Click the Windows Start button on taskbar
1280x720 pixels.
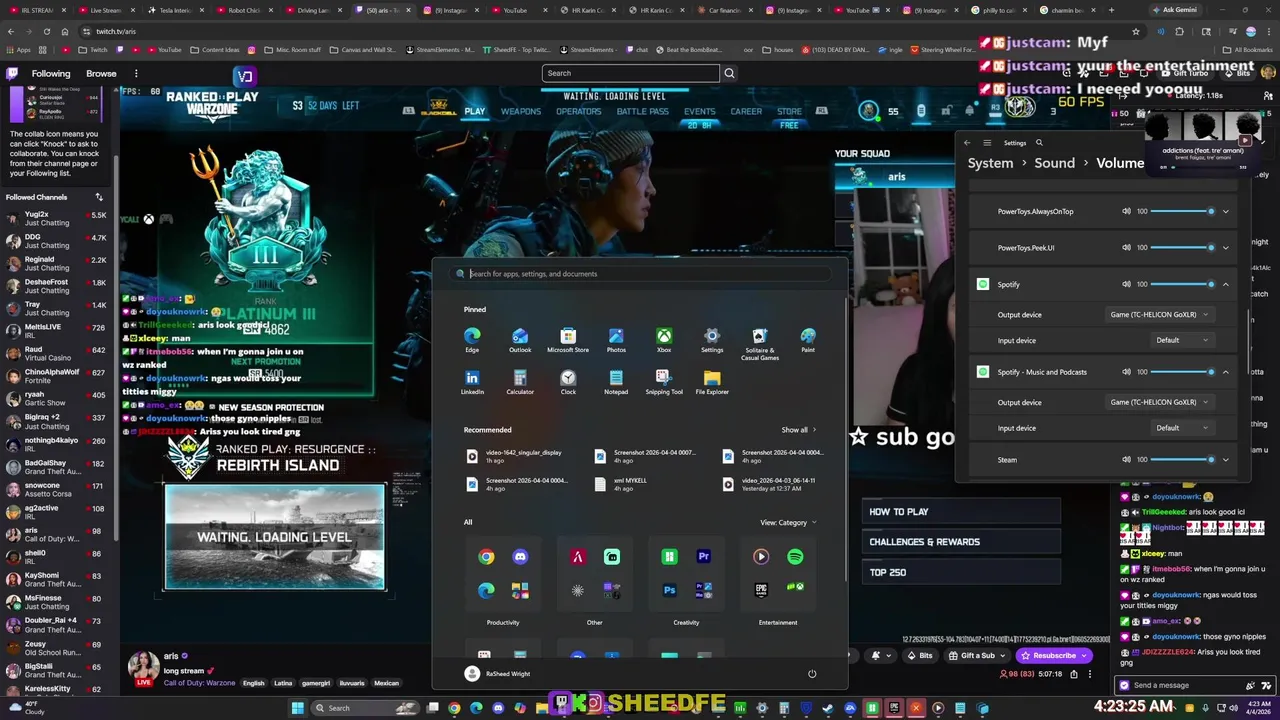point(297,708)
